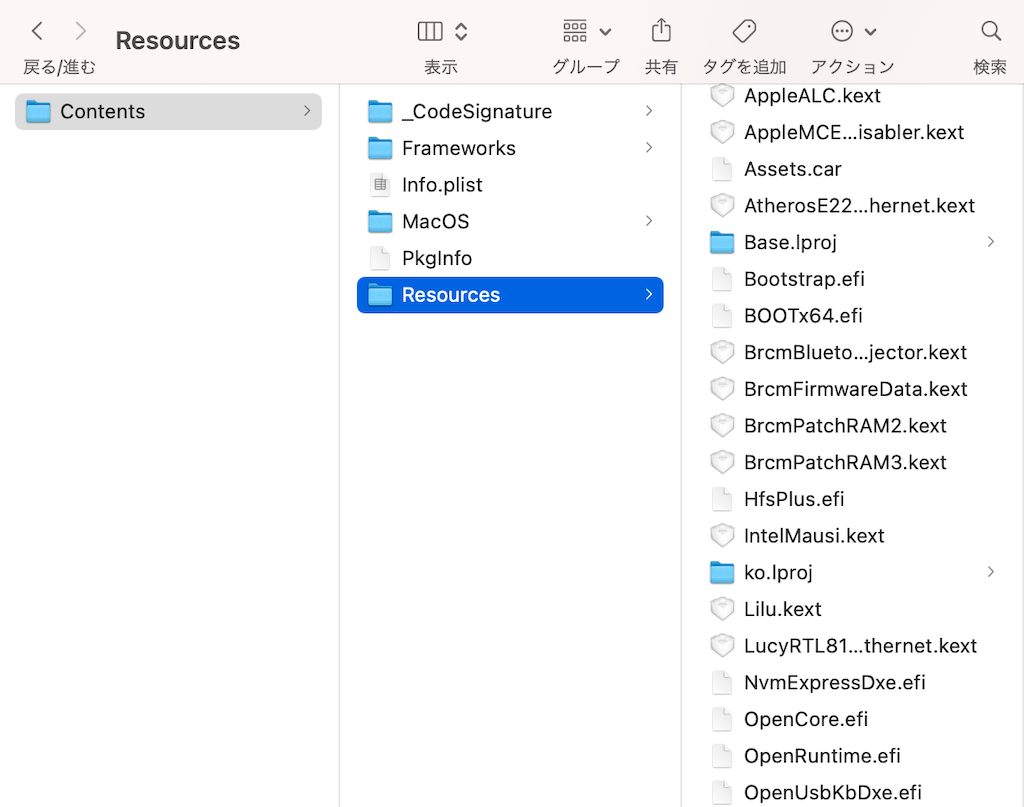
Task: Expand the _CodeSignature chevron
Action: point(648,111)
